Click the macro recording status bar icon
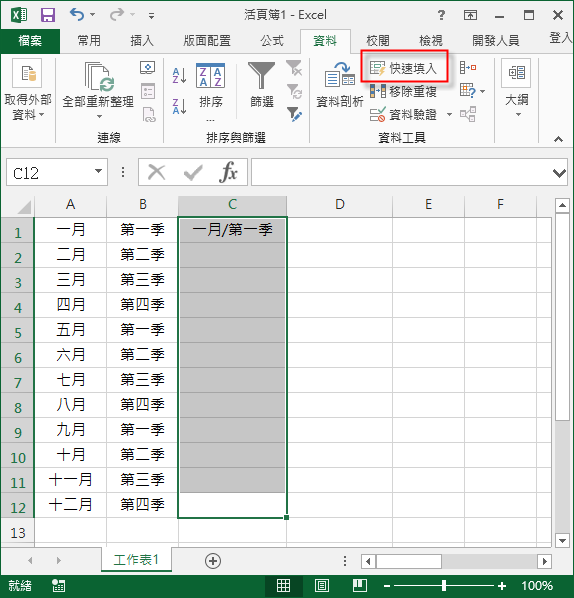 tap(58, 586)
